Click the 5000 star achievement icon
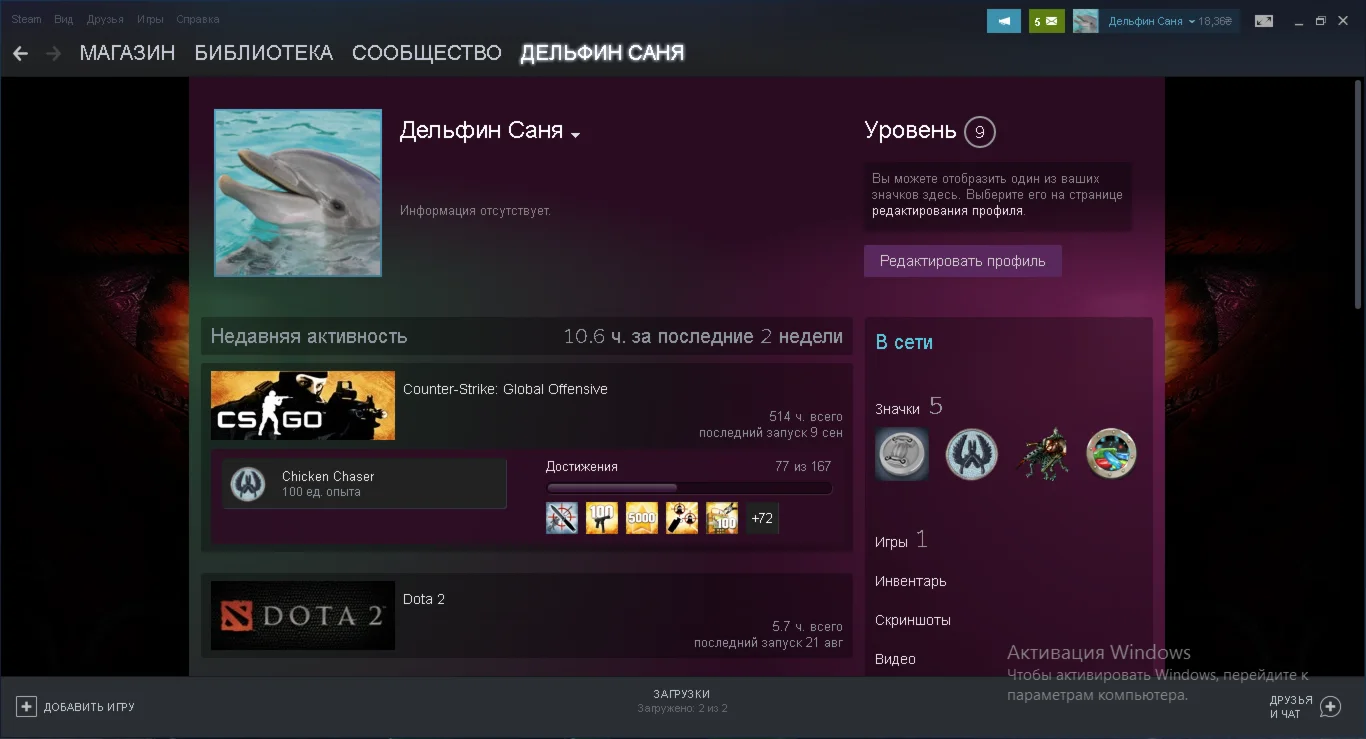1366x739 pixels. [x=641, y=518]
